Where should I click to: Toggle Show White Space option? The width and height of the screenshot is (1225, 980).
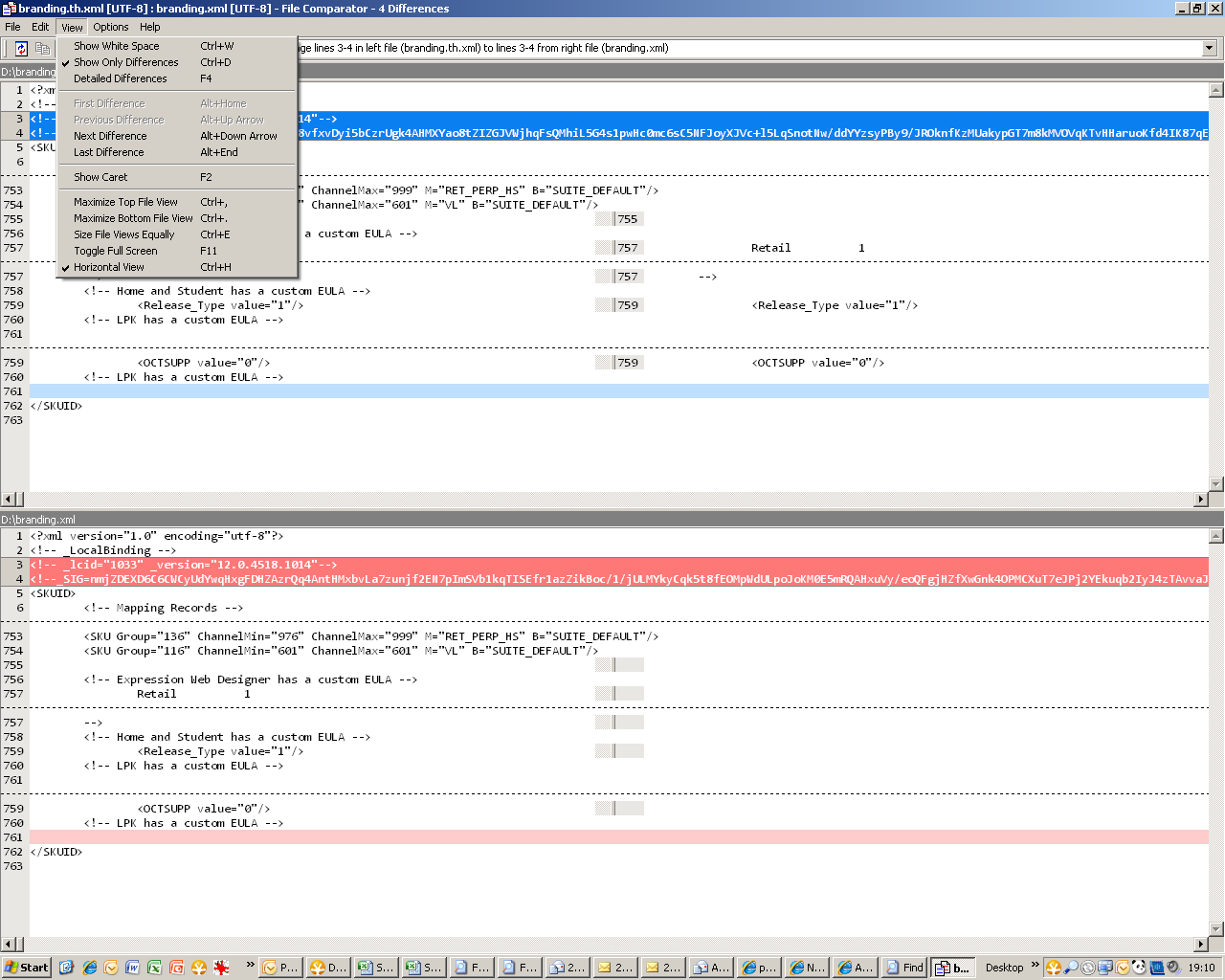177,46
